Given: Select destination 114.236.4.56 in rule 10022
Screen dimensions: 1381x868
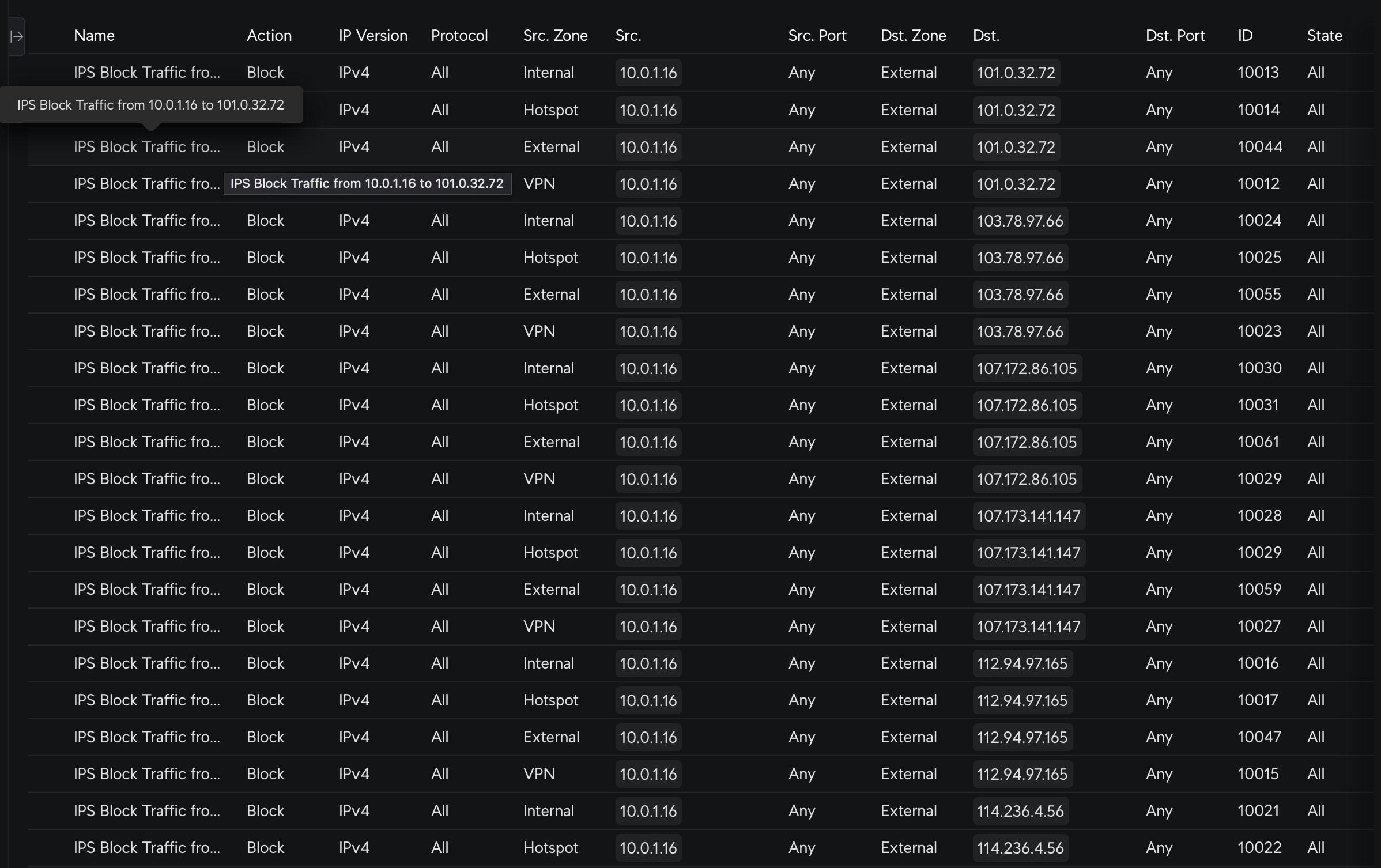Looking at the screenshot, I should point(1020,848).
